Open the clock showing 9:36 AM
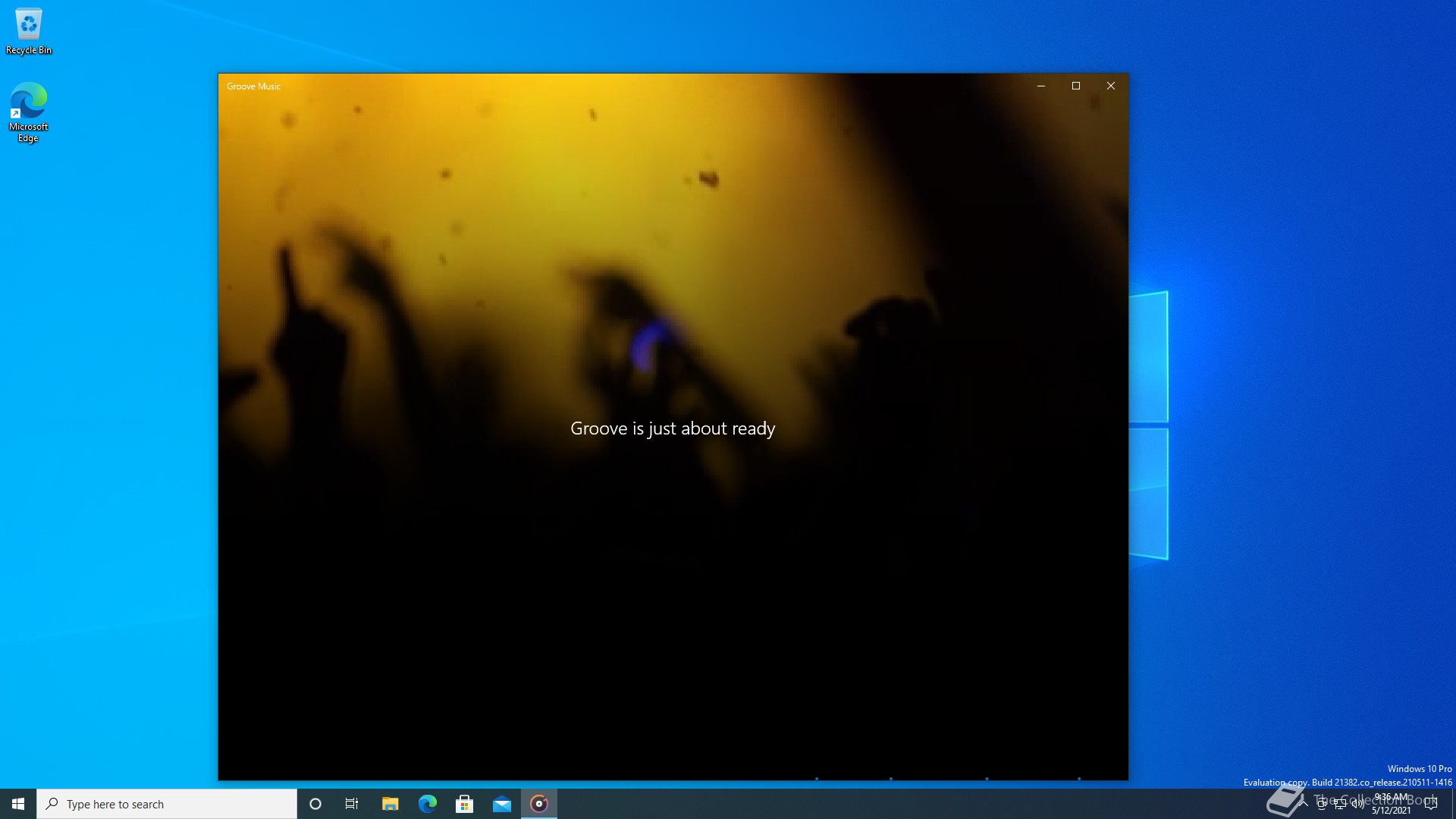The width and height of the screenshot is (1456, 819). (x=1392, y=804)
